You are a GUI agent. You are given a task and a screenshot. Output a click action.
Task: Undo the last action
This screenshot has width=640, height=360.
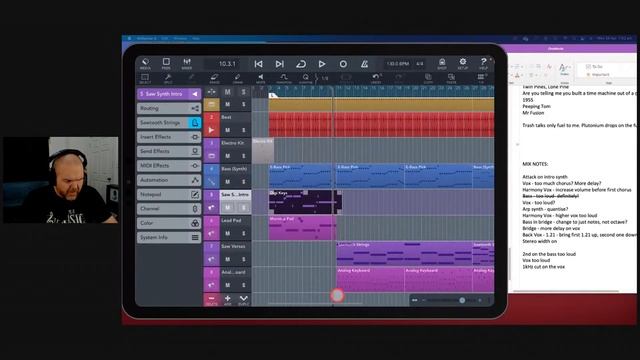point(376,79)
